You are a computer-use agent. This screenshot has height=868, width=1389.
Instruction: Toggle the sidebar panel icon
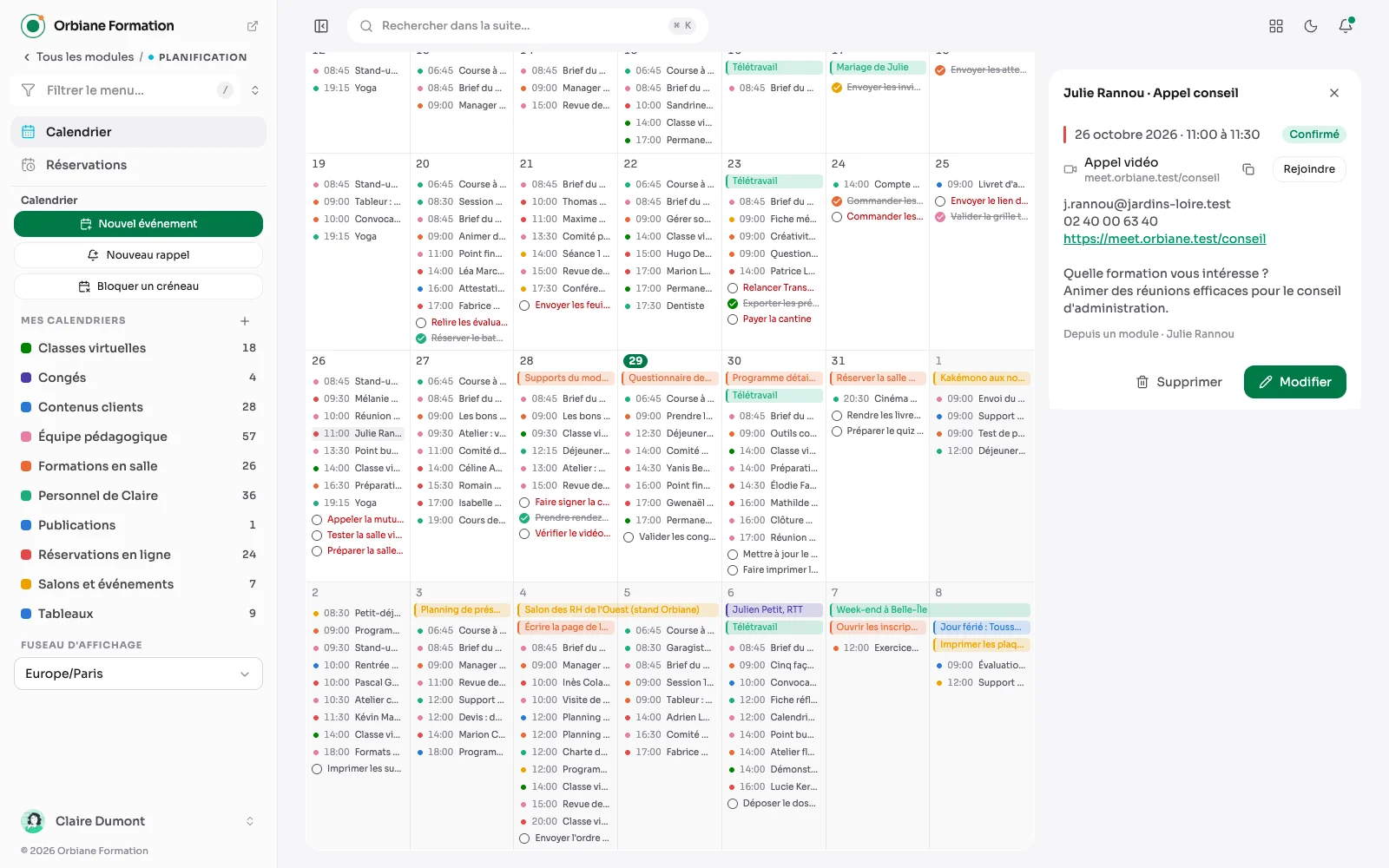[x=321, y=26]
